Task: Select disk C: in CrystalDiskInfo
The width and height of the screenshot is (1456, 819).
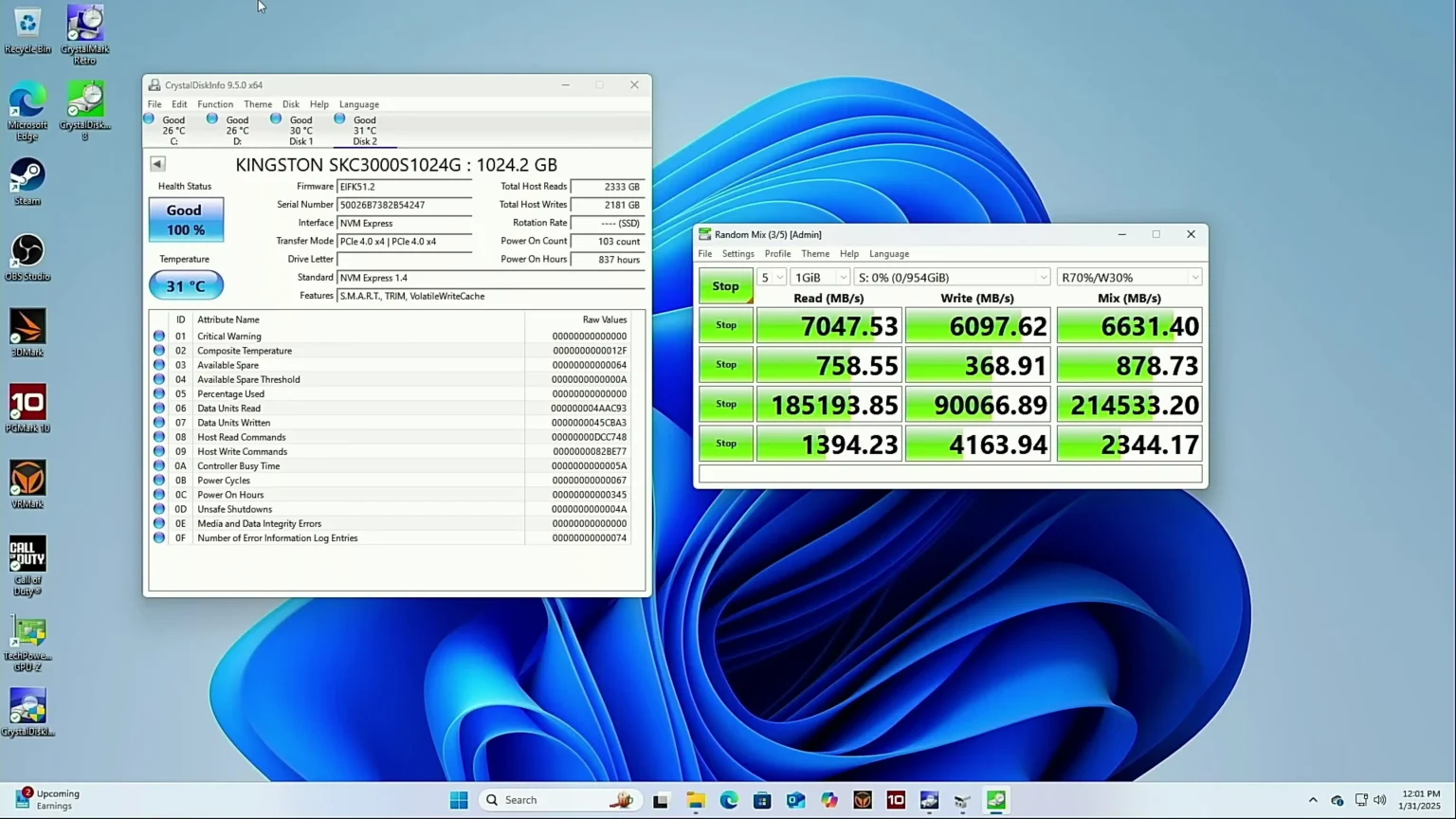Action: 173,130
